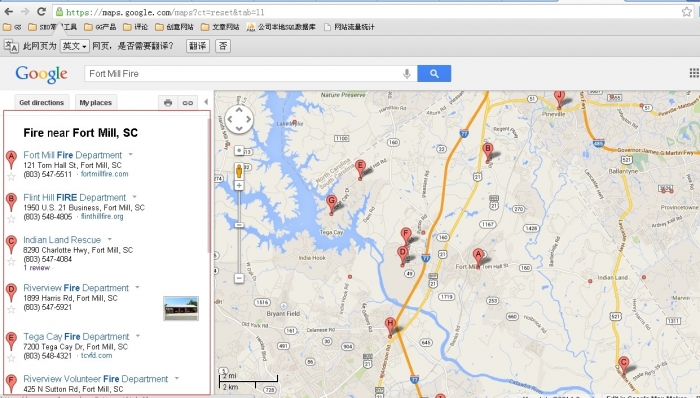The image size is (700, 398).
Task: Click the link chain icon
Action: [x=188, y=103]
